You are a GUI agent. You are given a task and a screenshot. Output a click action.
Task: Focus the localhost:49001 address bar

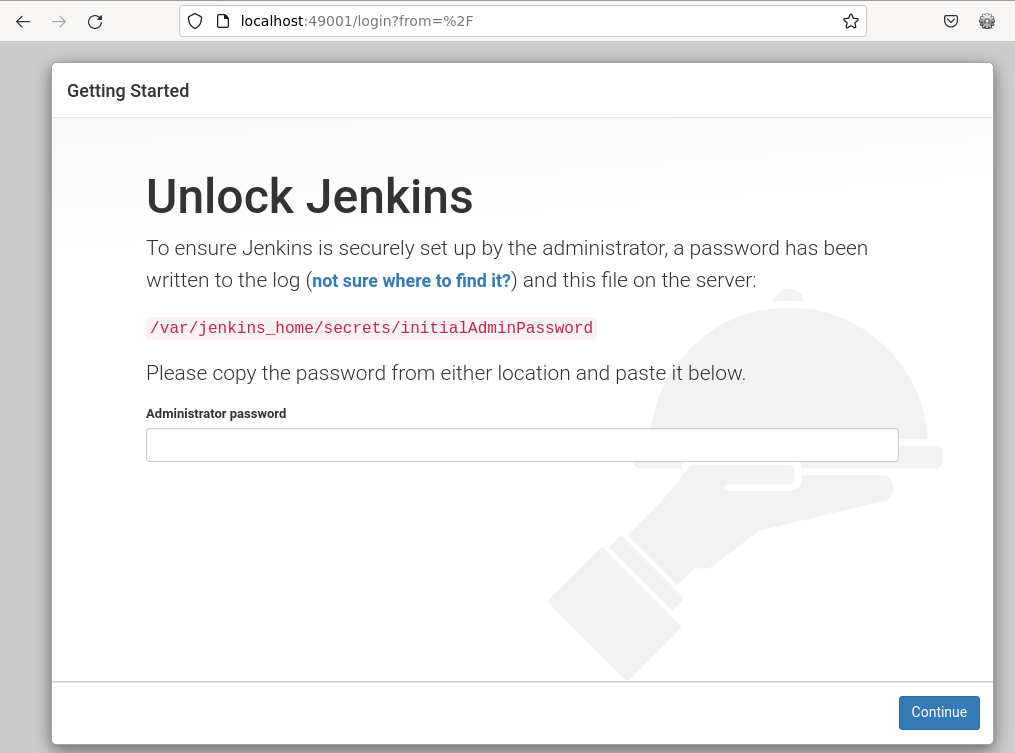(500, 21)
